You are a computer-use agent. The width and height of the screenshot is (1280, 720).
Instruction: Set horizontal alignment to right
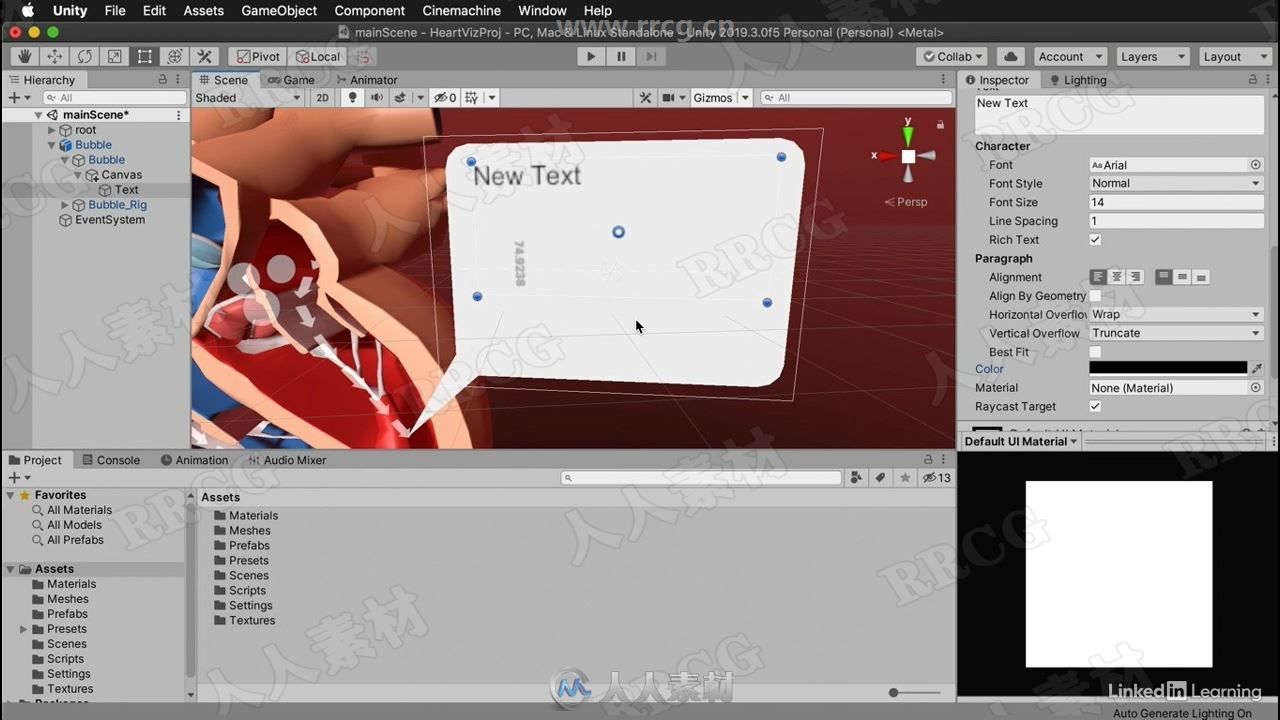pos(1135,277)
